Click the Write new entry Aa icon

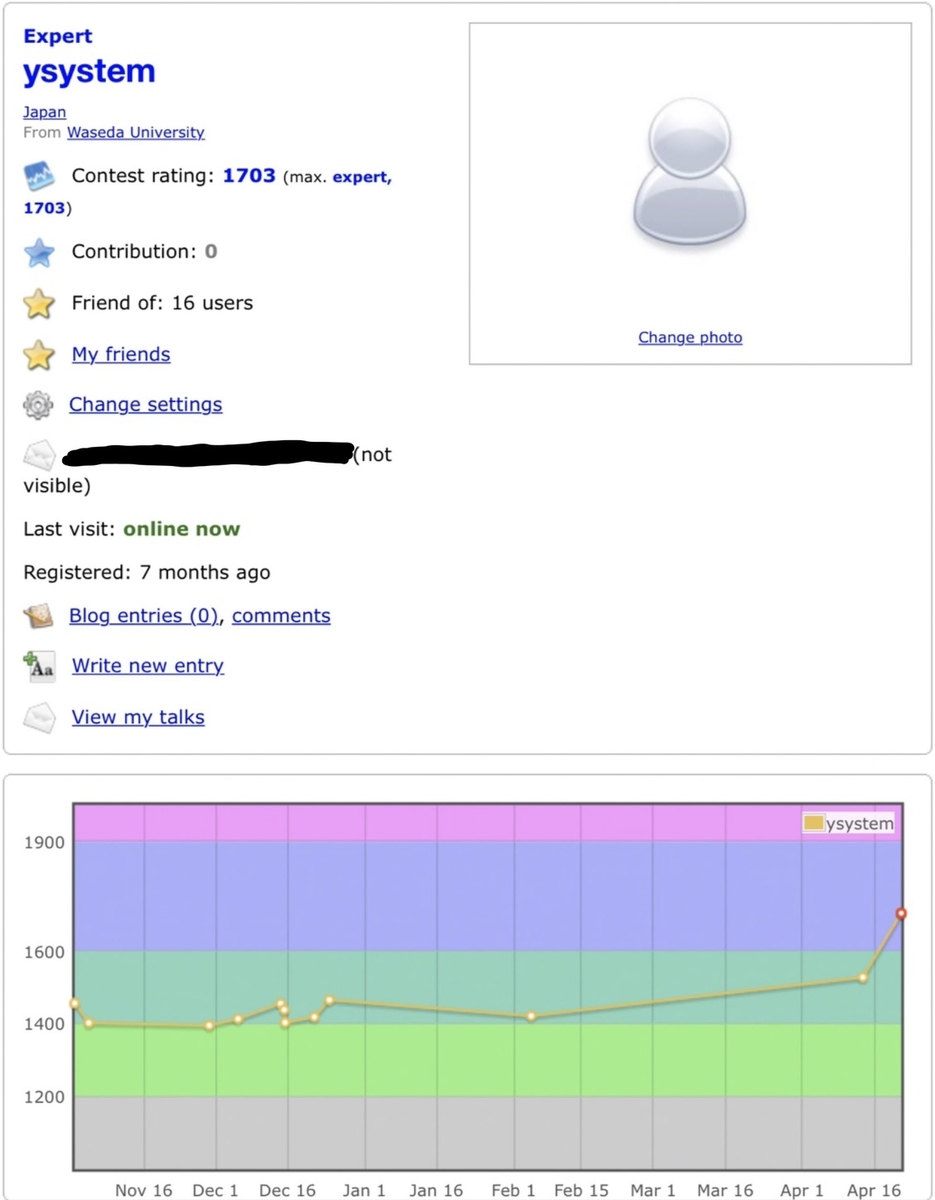[x=38, y=666]
